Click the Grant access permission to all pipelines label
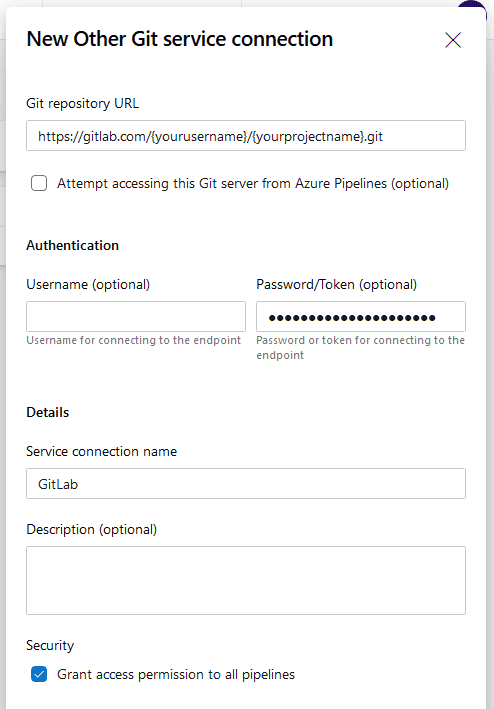The image size is (494, 709). (x=176, y=674)
